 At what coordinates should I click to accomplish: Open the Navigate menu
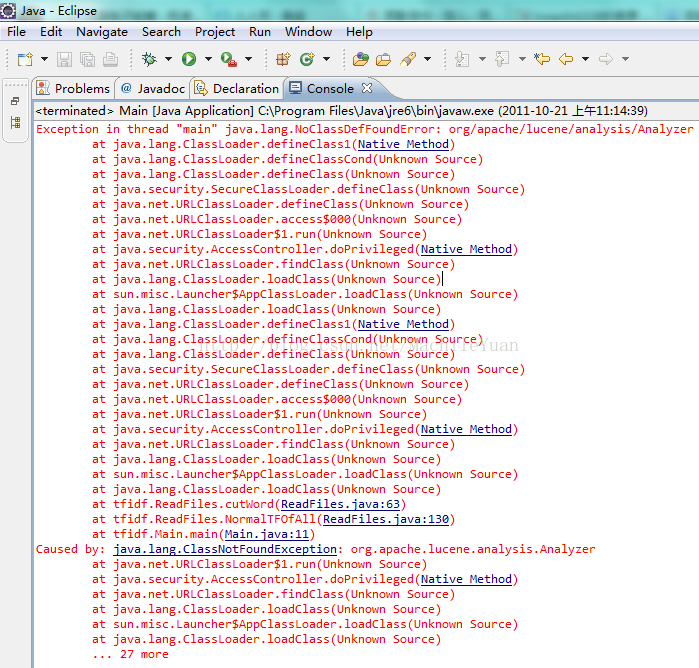click(x=102, y=32)
